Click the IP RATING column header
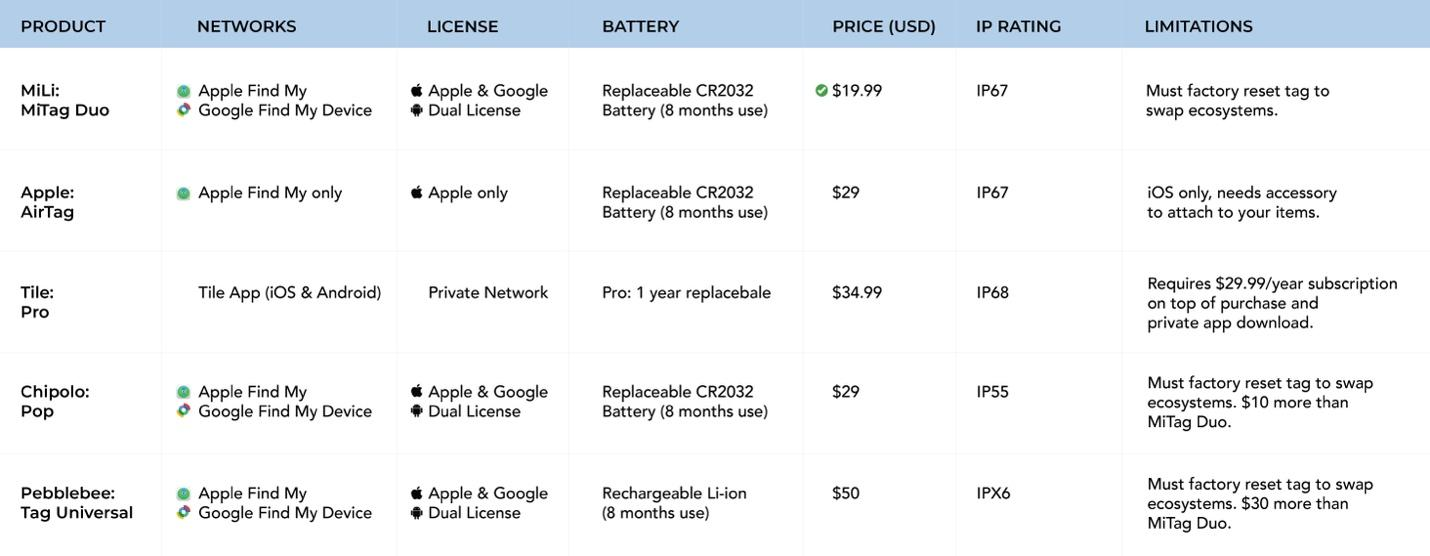This screenshot has width=1430, height=556. tap(1018, 26)
